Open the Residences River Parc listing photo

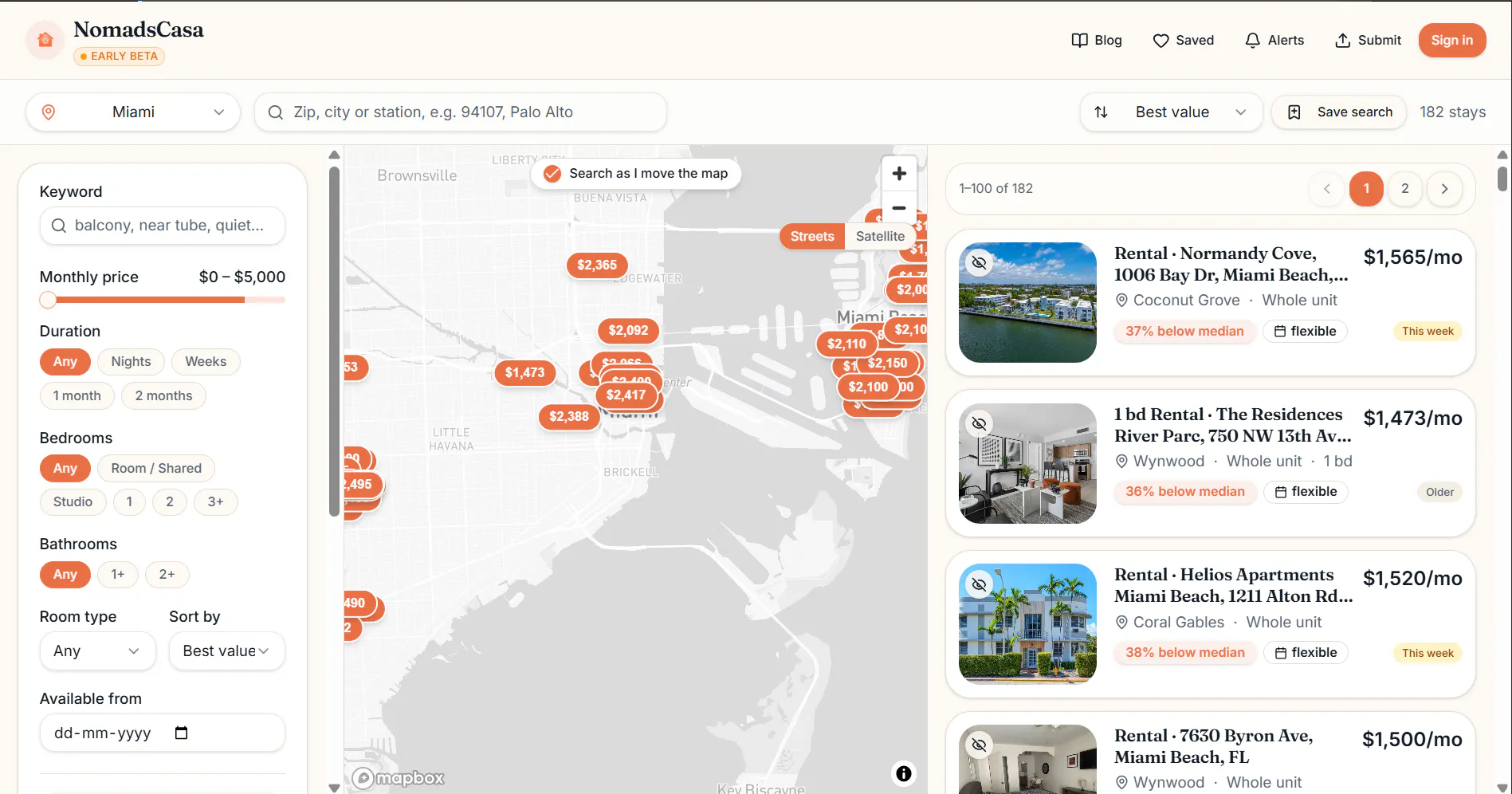click(x=1027, y=464)
